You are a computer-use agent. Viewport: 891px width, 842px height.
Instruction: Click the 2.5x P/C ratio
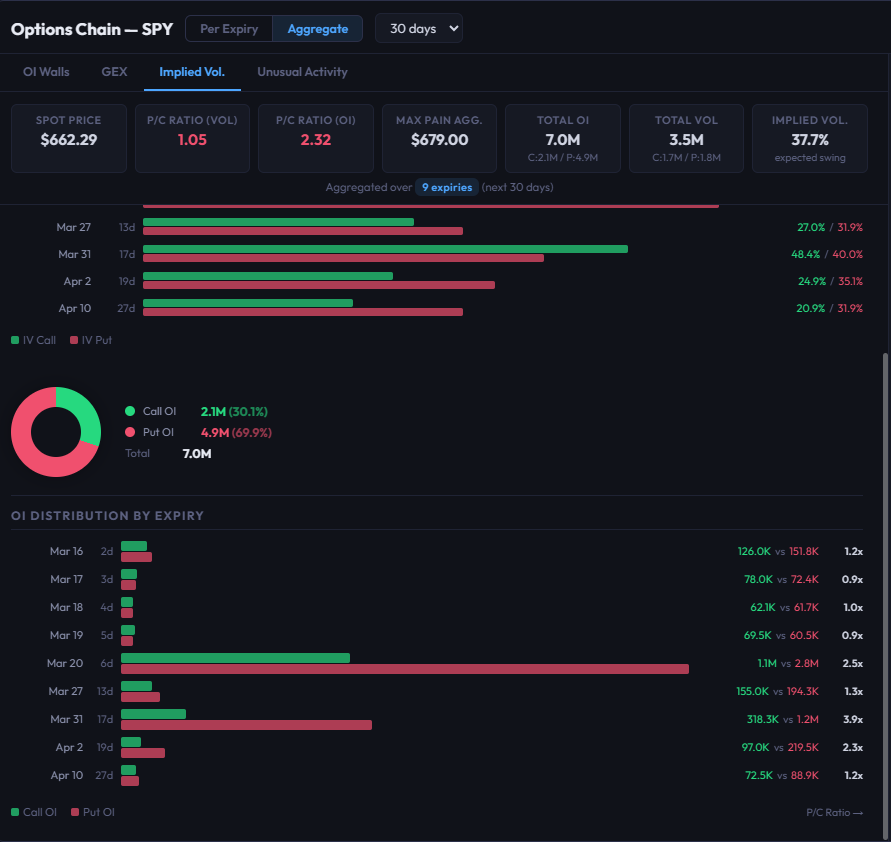853,664
